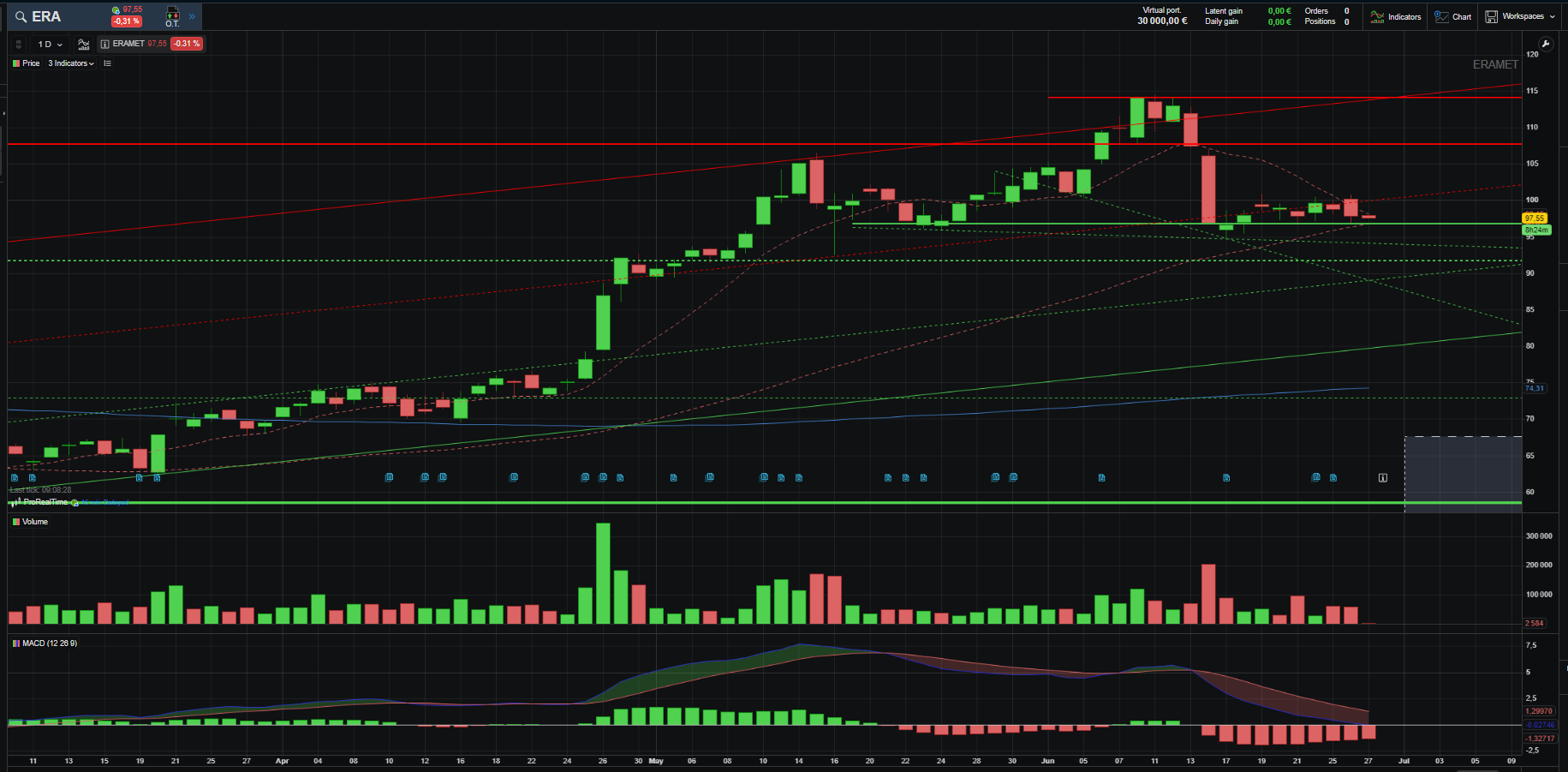Click the ERA ticker search magnifier icon

click(x=21, y=16)
